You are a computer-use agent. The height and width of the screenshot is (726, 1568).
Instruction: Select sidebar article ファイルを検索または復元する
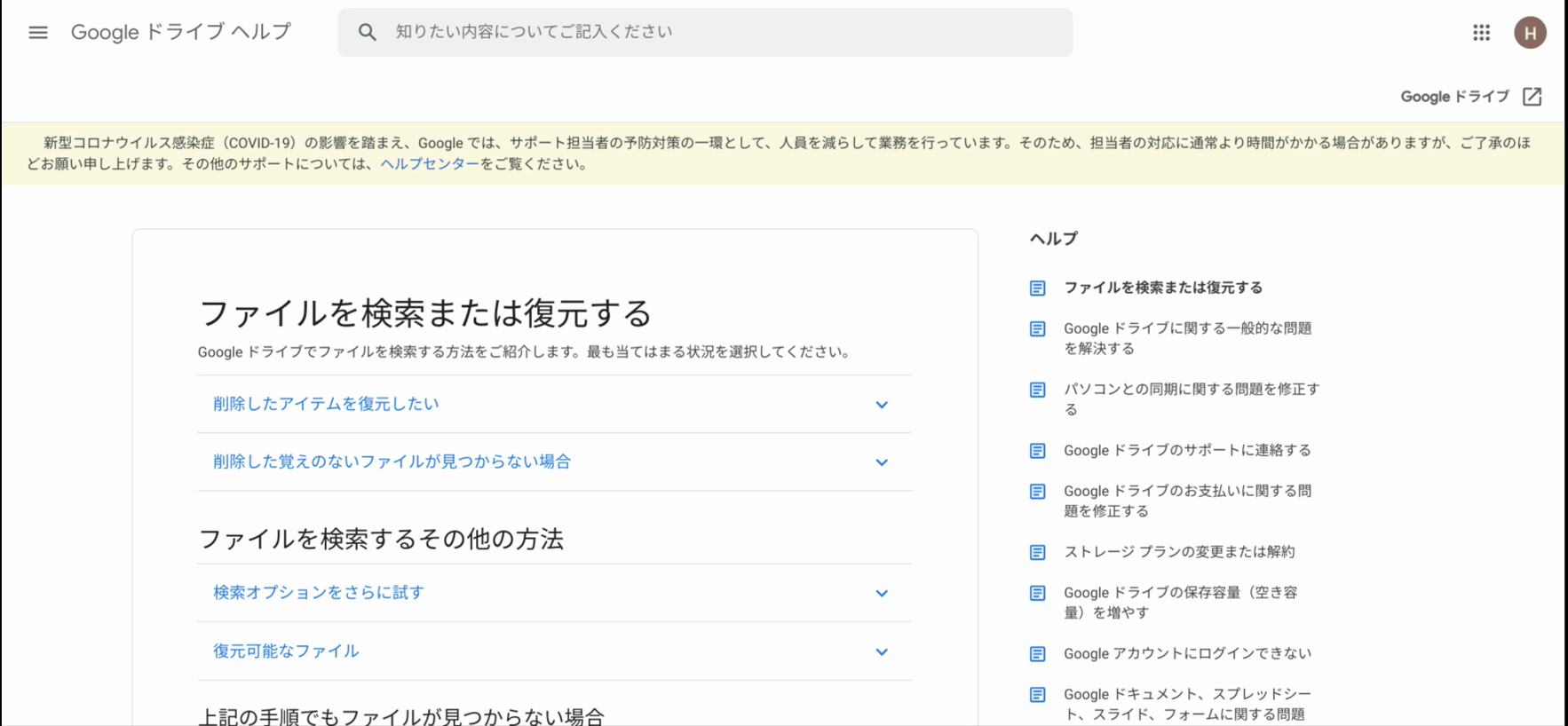tap(1163, 288)
